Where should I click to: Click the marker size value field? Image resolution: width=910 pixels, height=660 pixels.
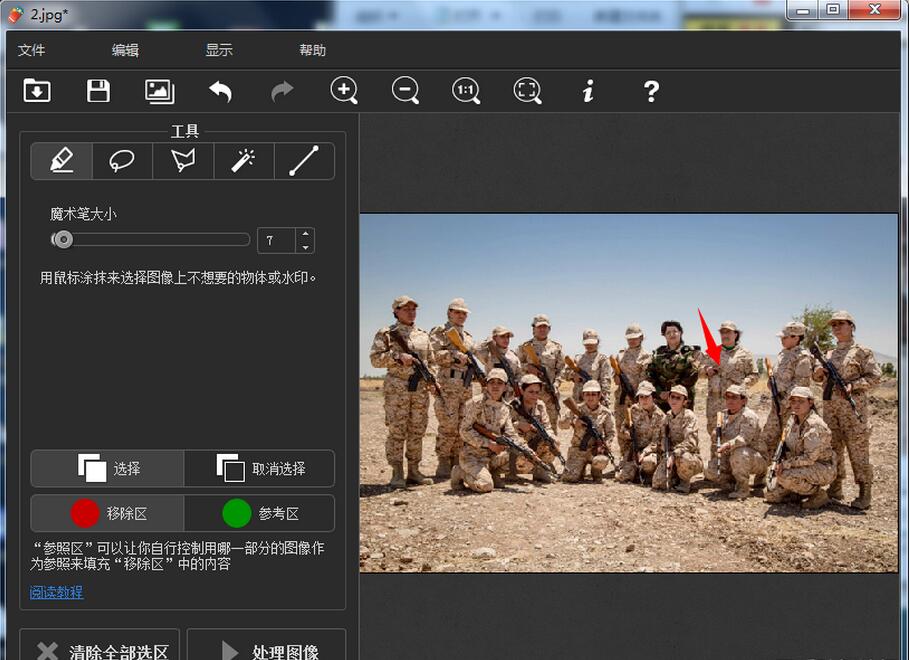276,240
